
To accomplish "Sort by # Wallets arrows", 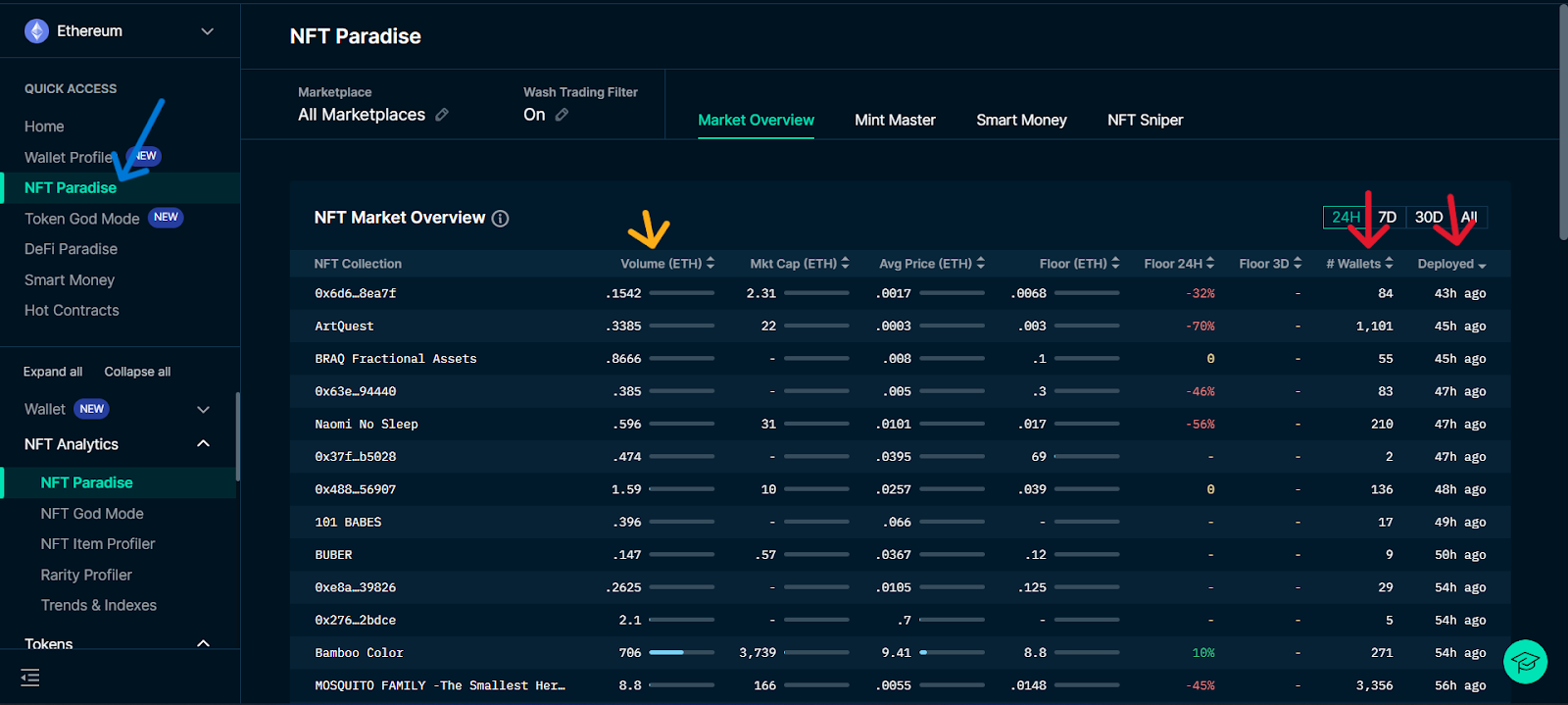I will click(x=1389, y=263).
